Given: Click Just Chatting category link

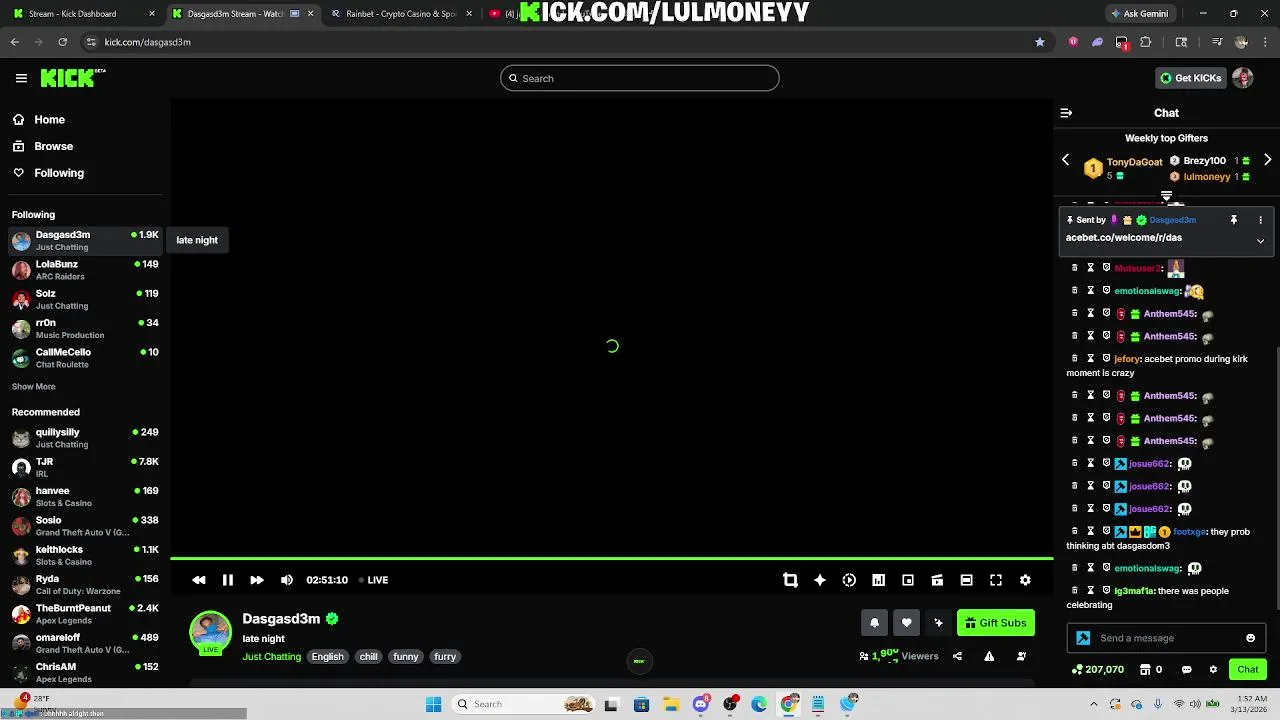Looking at the screenshot, I should [271, 657].
